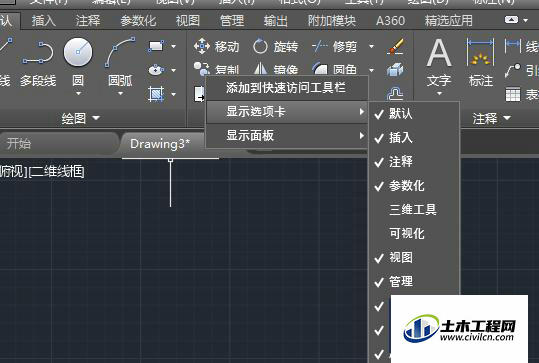Image resolution: width=539 pixels, height=363 pixels.
Task: Open the Trim tool dropdown arrow
Action: [371, 46]
